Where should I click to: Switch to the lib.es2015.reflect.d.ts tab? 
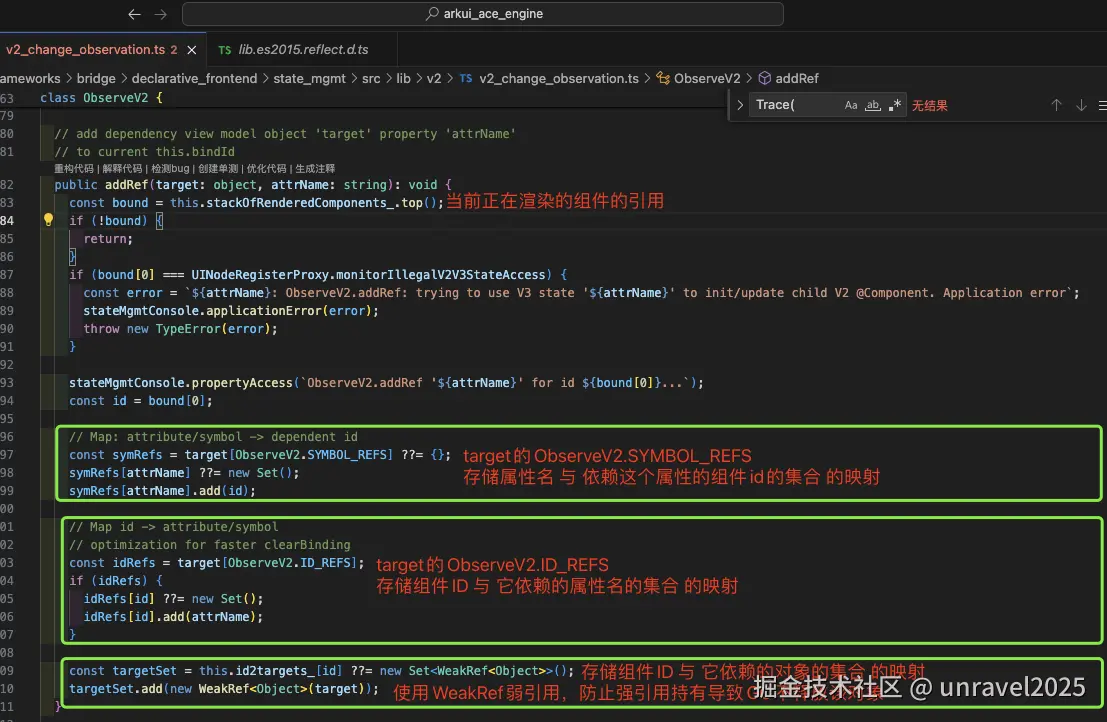303,49
